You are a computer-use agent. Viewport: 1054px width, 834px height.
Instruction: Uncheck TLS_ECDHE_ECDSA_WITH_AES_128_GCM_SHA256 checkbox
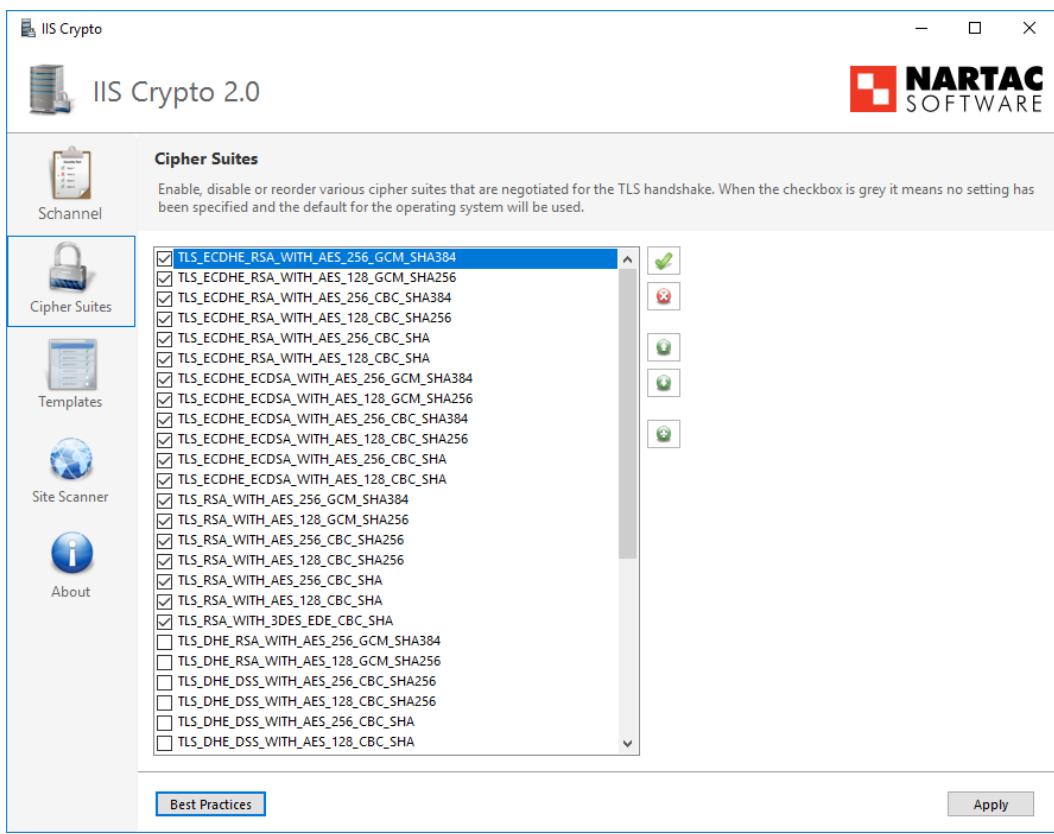coord(164,399)
